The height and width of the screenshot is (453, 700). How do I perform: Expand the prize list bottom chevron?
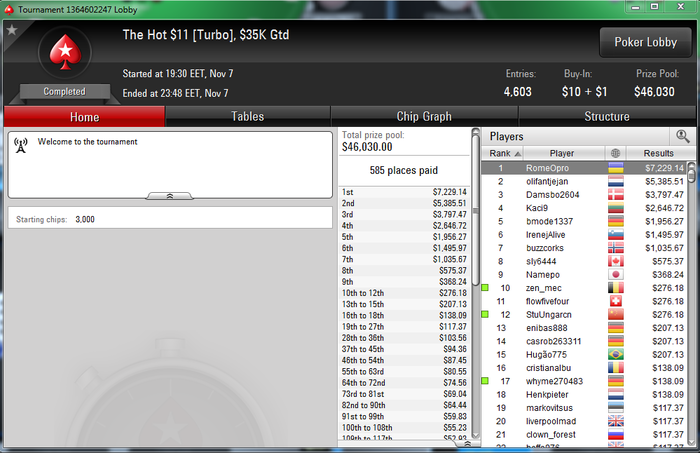coord(467,444)
